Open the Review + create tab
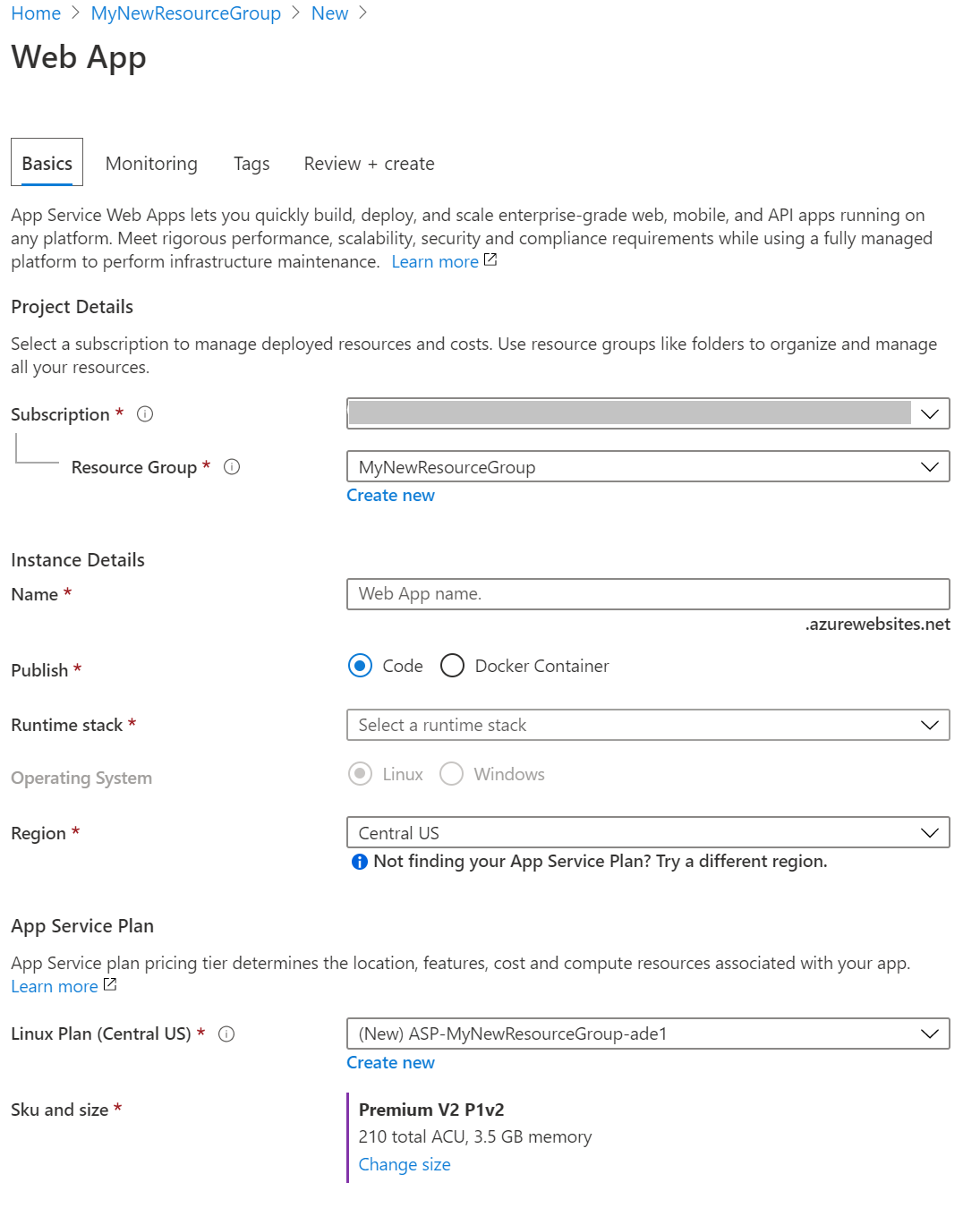This screenshot has height=1208, width=980. [x=368, y=163]
